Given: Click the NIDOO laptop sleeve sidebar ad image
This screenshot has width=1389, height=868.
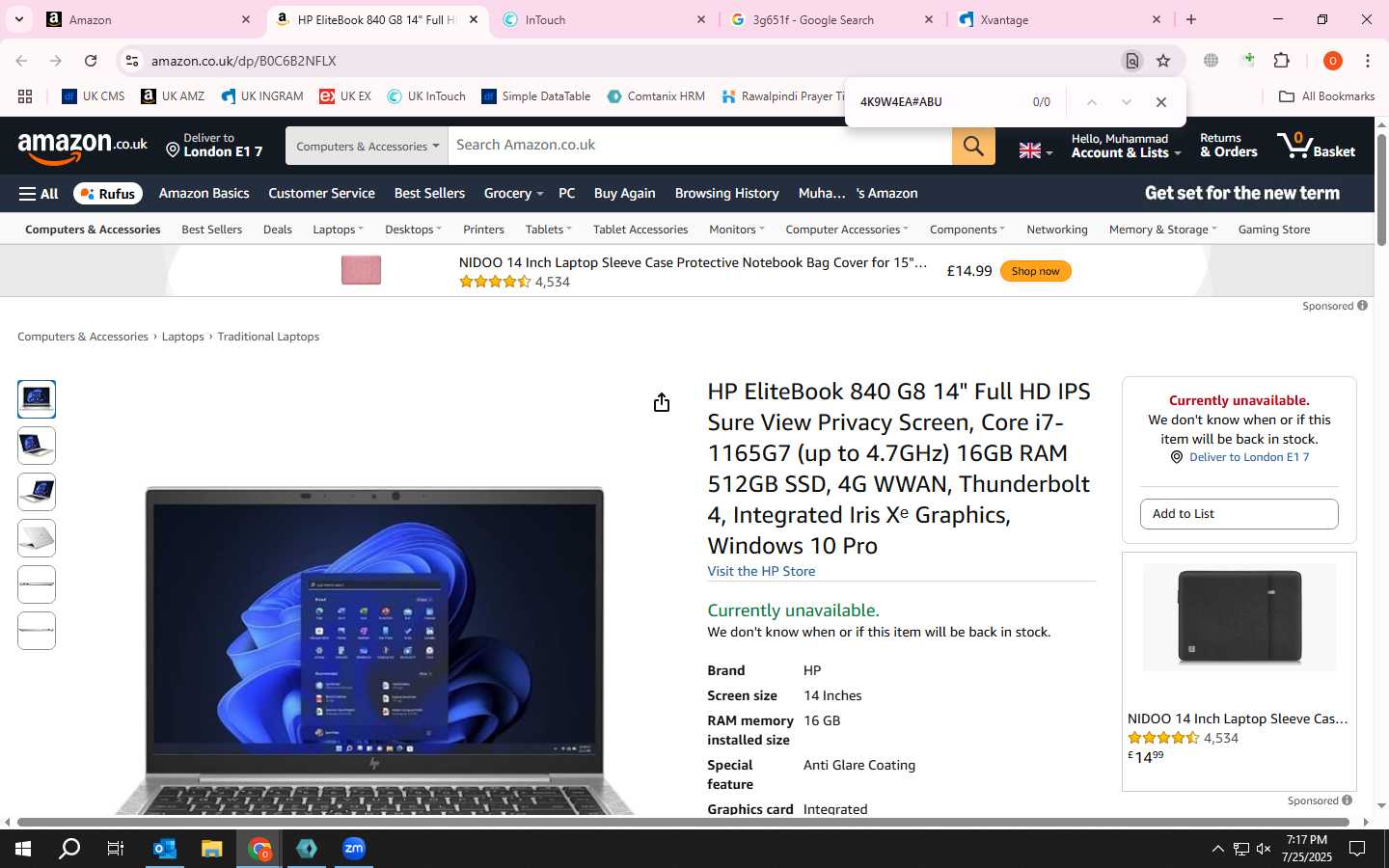Looking at the screenshot, I should coord(1239,617).
